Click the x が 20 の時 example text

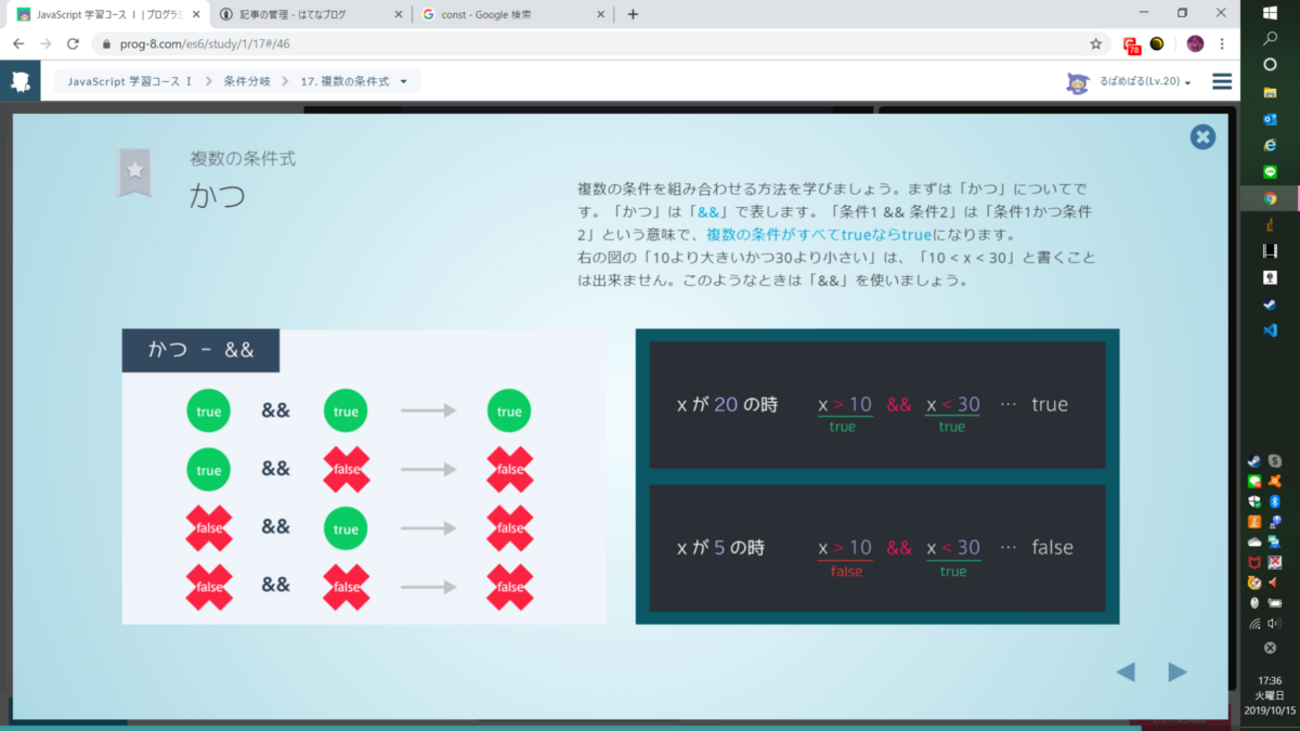tap(727, 405)
